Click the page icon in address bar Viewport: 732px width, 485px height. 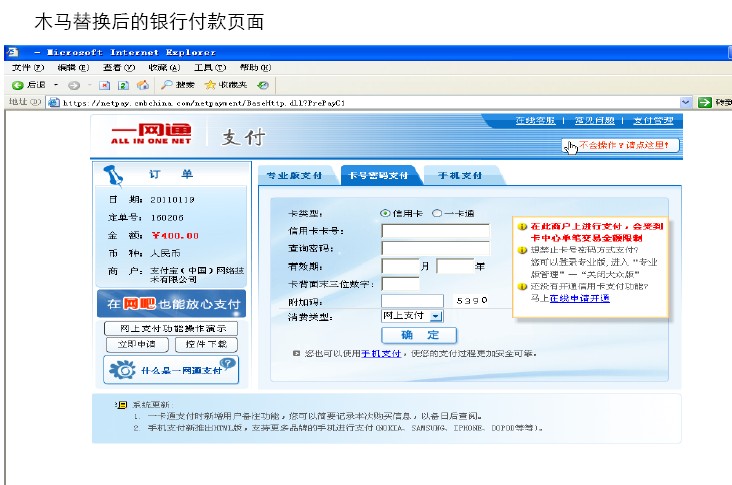[x=54, y=102]
